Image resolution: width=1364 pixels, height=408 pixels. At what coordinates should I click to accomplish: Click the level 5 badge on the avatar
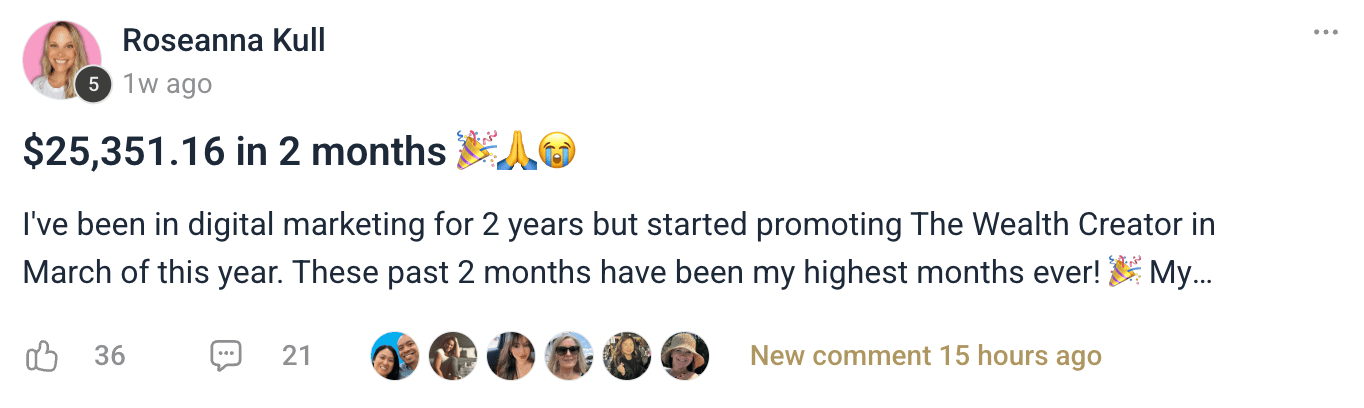tap(93, 85)
